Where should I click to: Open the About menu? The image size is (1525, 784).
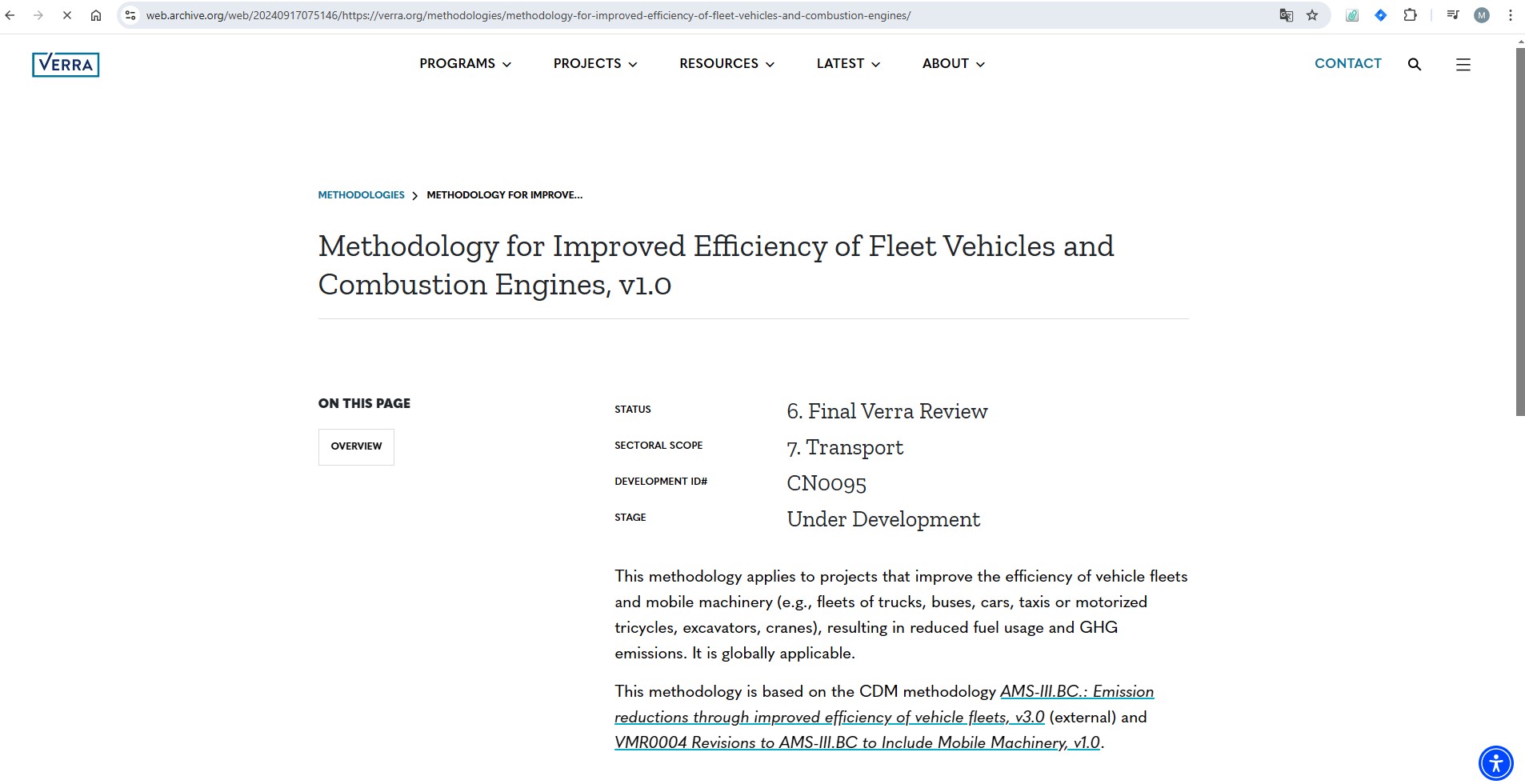(953, 64)
